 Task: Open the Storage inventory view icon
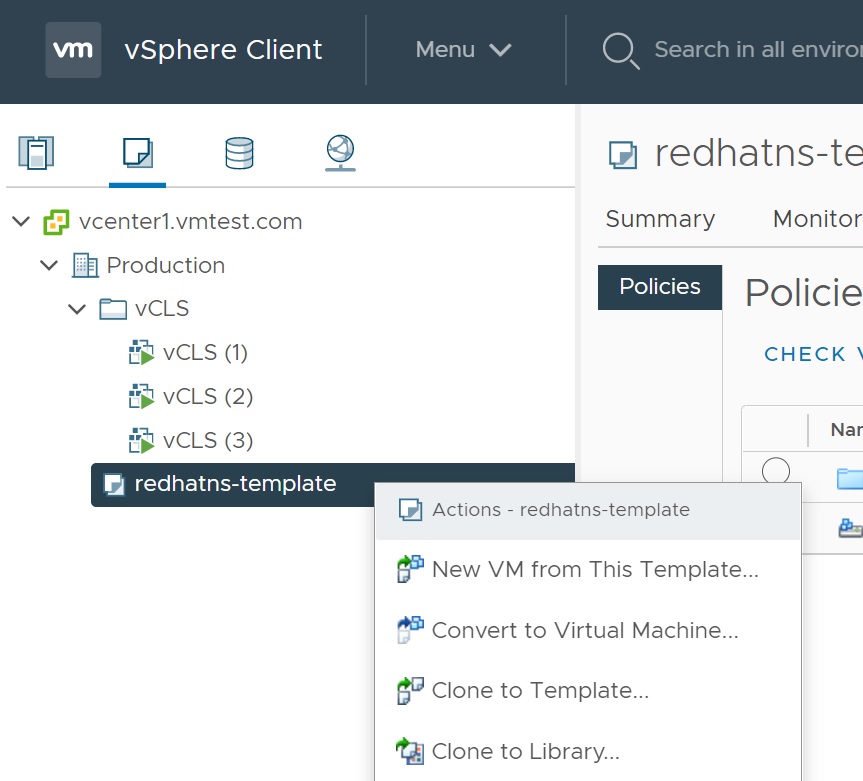point(239,153)
